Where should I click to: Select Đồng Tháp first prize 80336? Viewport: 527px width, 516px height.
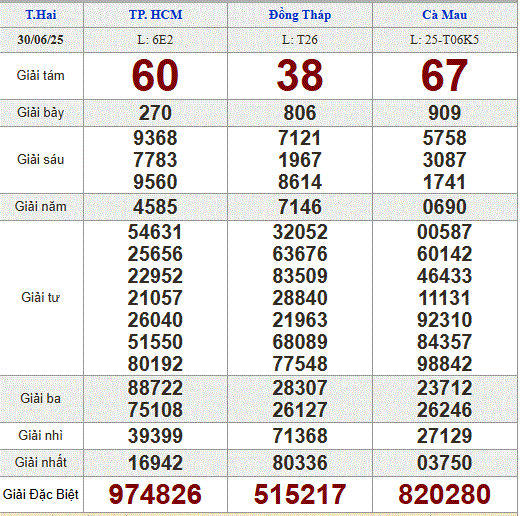(x=300, y=463)
